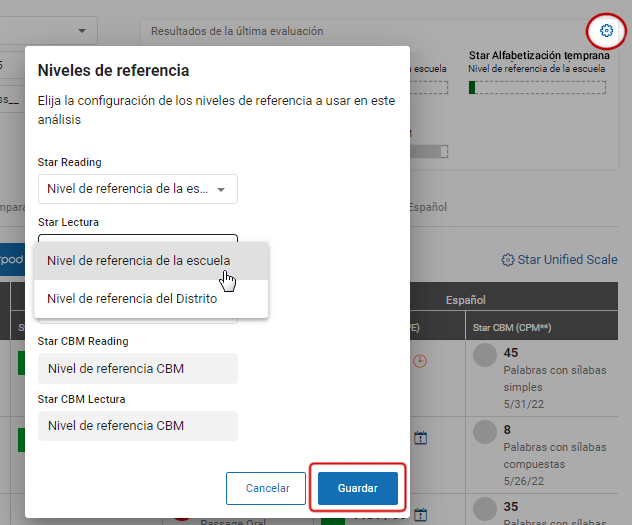Click 'Resultados de la última evaluación' heading
632x525 pixels.
pyautogui.click(x=237, y=31)
